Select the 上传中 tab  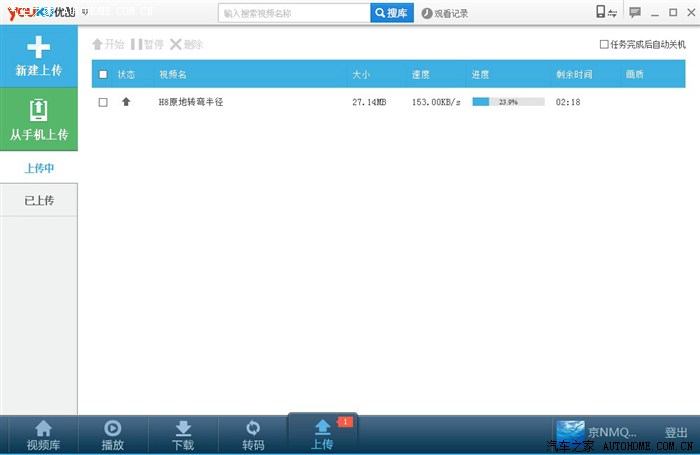(x=39, y=168)
